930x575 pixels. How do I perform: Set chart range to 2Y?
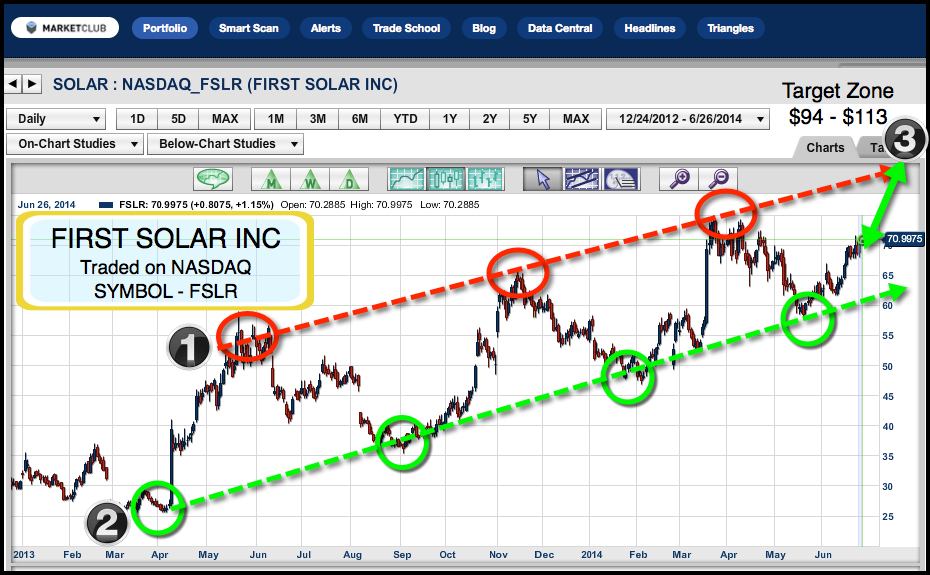[x=489, y=119]
